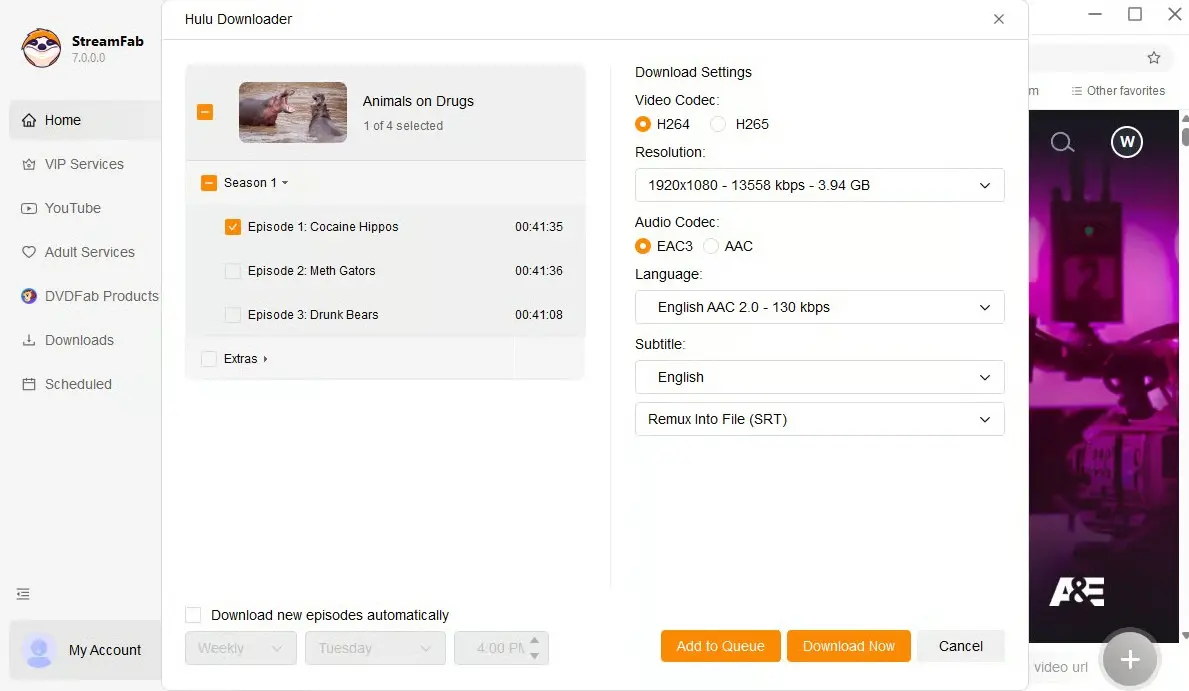Click Episode 2 duration 00:41:36
This screenshot has height=691, width=1189.
click(x=538, y=271)
